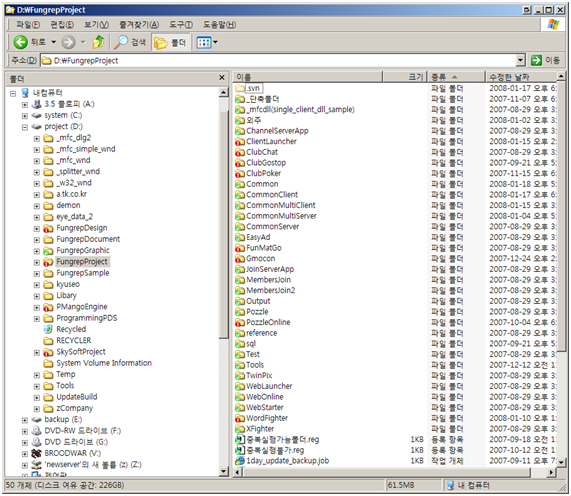Select the CommonMultiServer folder icon

tap(240, 216)
